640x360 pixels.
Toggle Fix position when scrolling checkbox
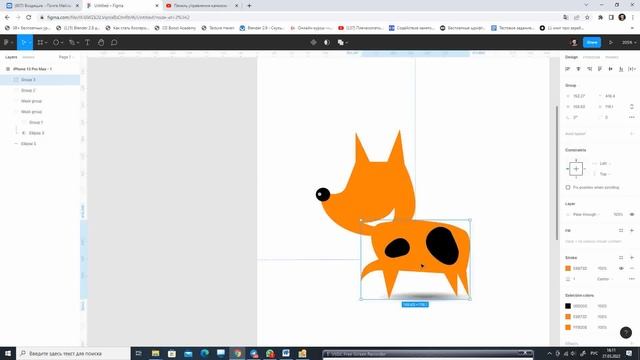568,187
